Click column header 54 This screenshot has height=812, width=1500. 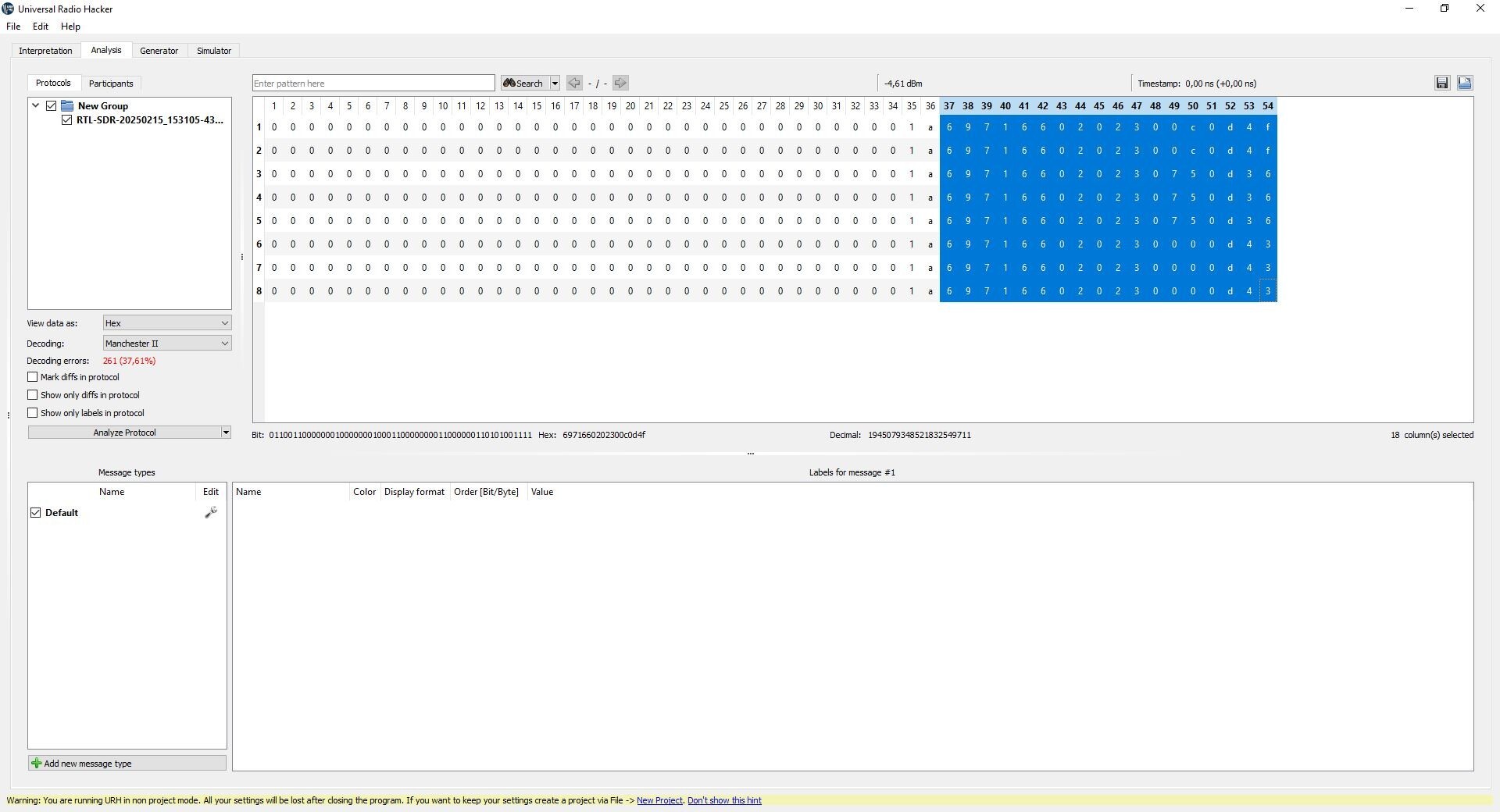[1268, 106]
